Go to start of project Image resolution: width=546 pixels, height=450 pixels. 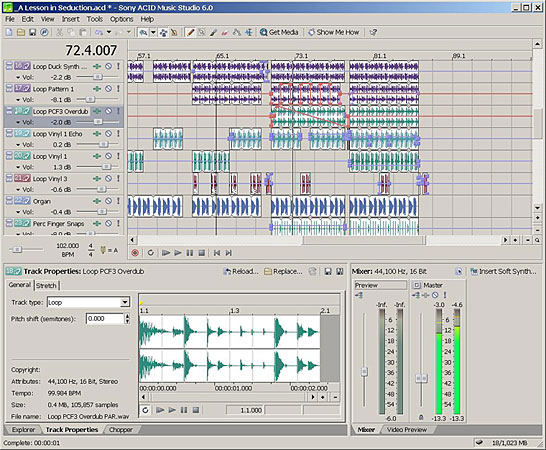pyautogui.click(x=217, y=253)
